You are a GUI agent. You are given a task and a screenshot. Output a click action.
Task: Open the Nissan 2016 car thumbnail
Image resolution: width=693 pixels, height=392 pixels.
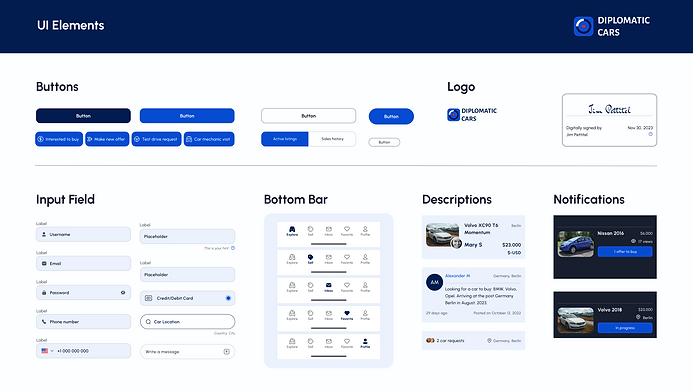click(x=575, y=244)
